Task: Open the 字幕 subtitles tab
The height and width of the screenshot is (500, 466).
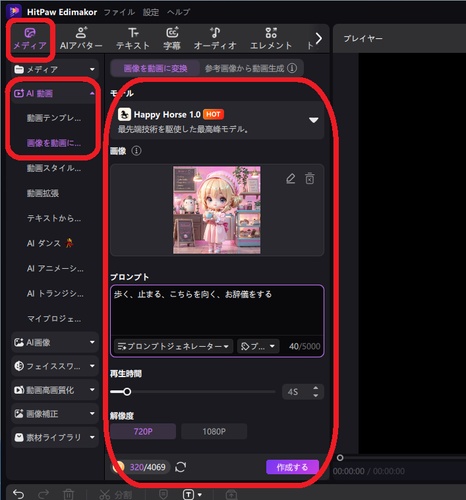Action: coord(172,39)
